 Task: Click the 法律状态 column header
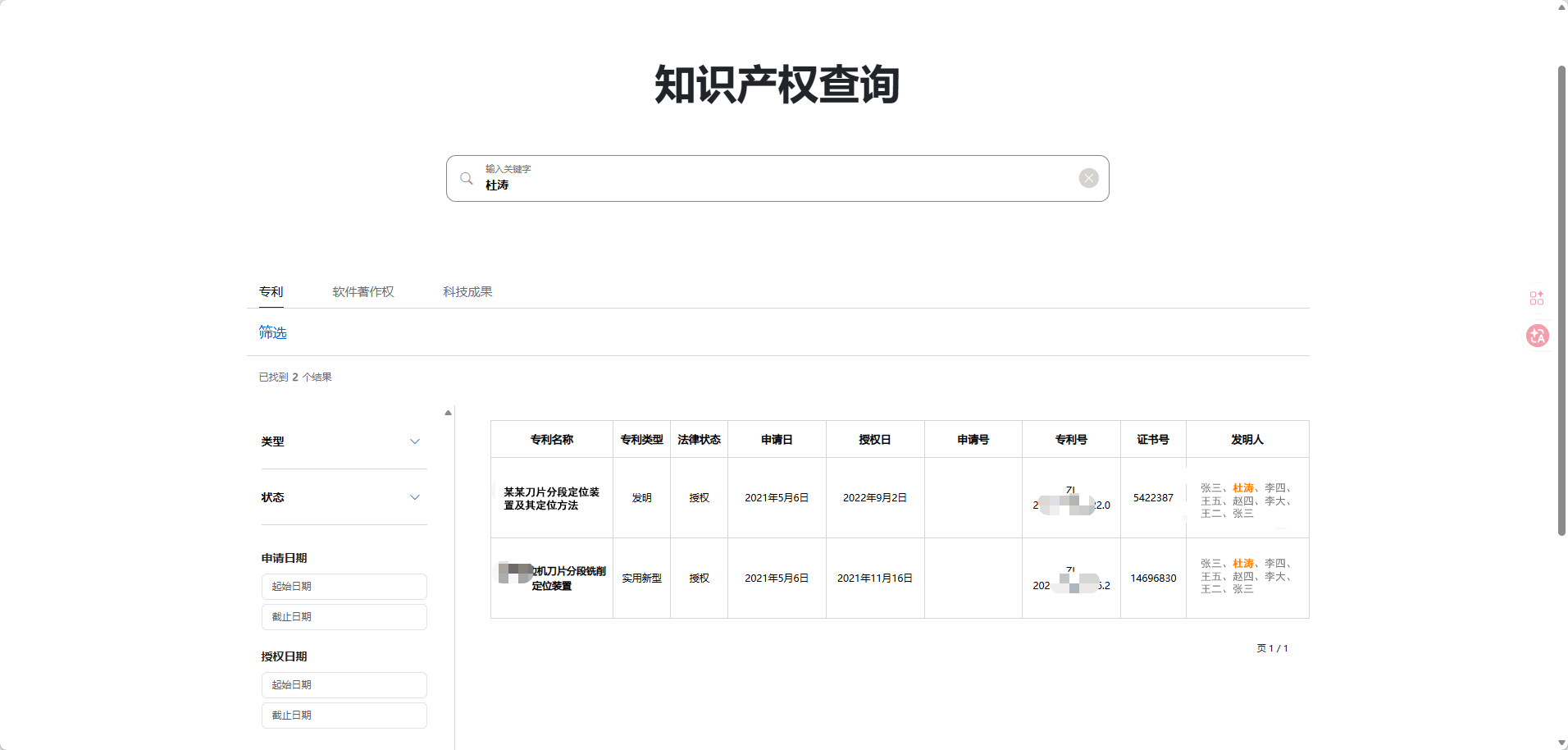[x=699, y=440]
